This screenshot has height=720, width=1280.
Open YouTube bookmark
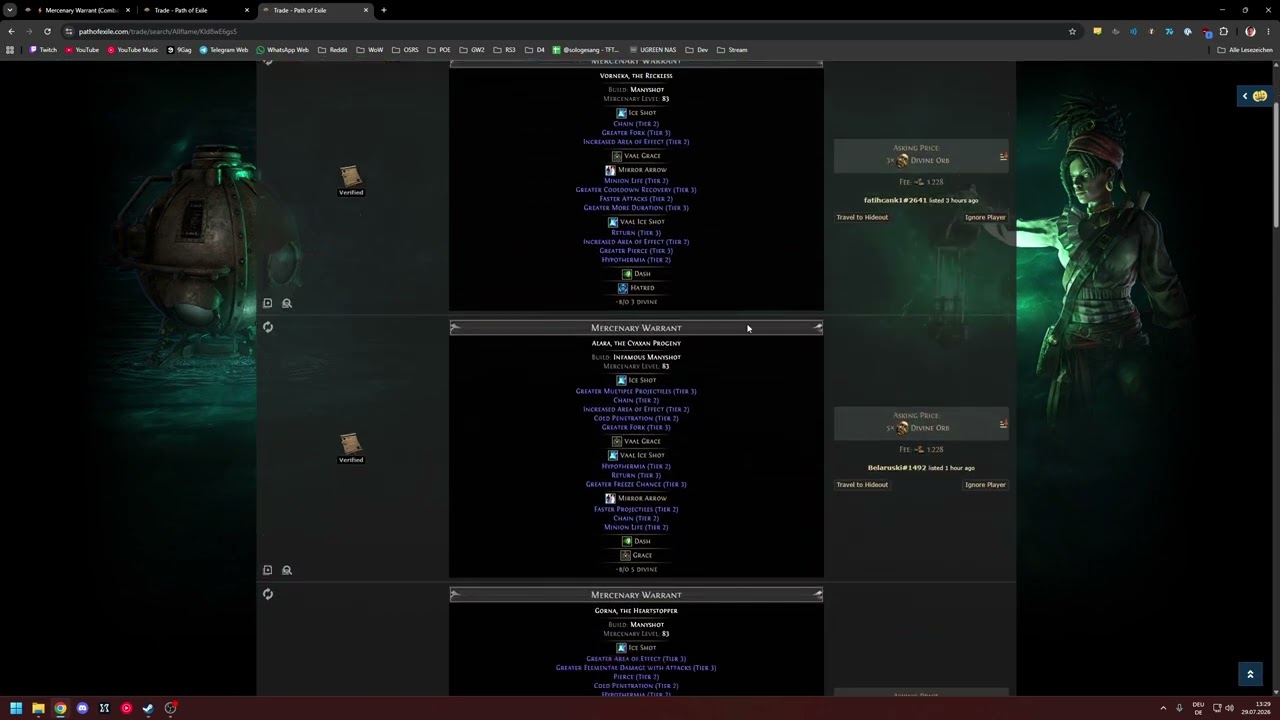click(82, 49)
